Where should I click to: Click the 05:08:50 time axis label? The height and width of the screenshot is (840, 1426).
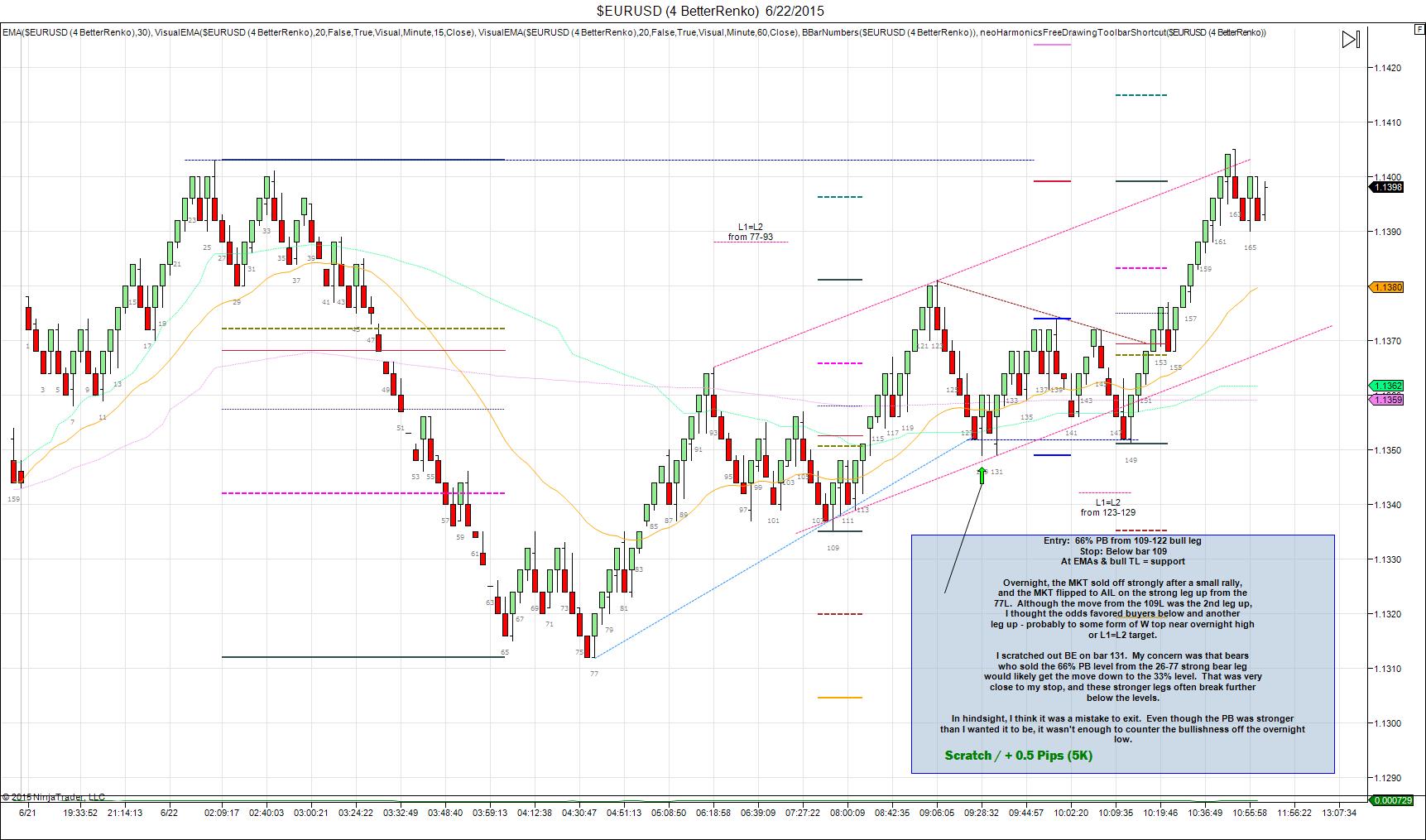[669, 813]
